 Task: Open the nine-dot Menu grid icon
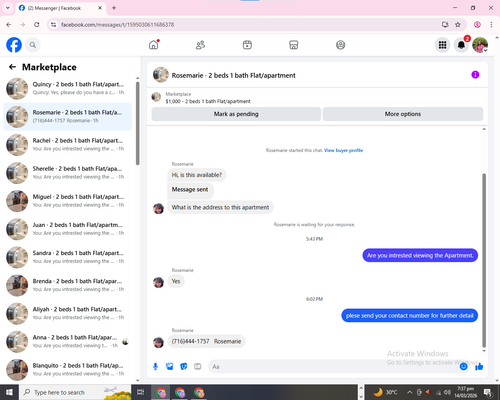tap(442, 45)
